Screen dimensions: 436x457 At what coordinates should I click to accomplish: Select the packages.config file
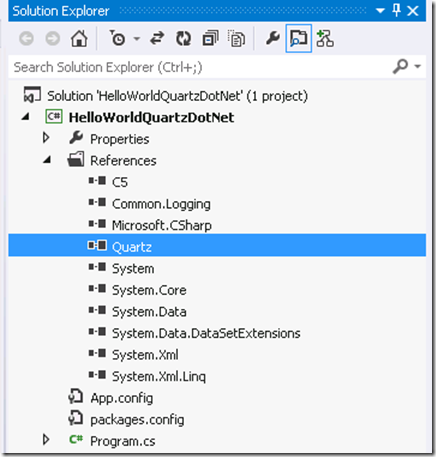(137, 420)
